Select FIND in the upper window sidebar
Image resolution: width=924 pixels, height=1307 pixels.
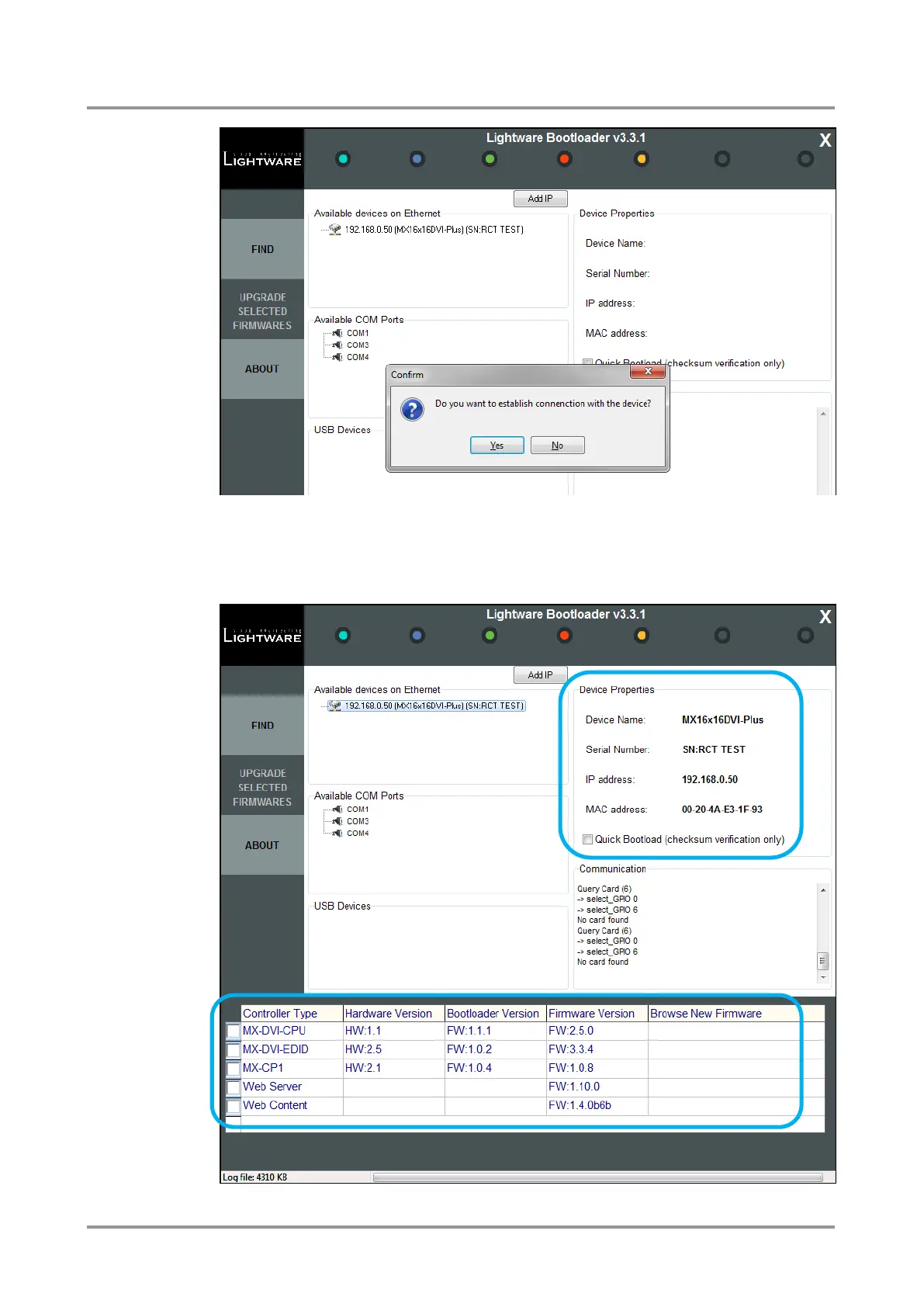coord(262,249)
